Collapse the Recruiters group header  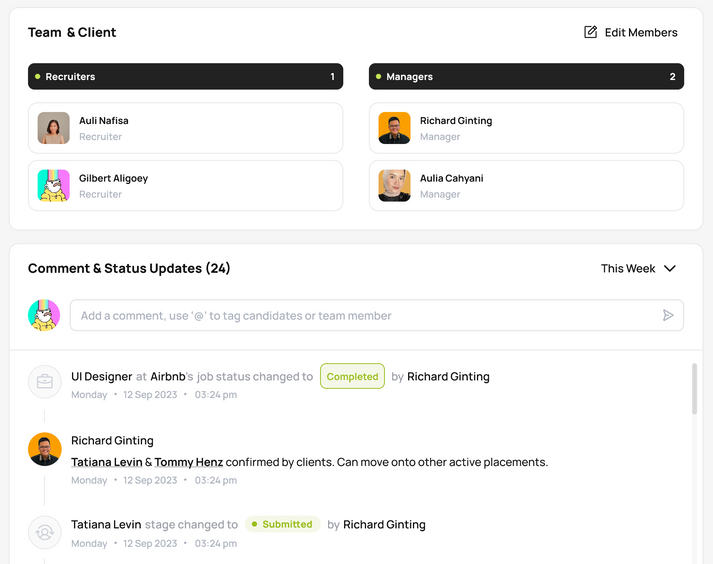pos(185,77)
